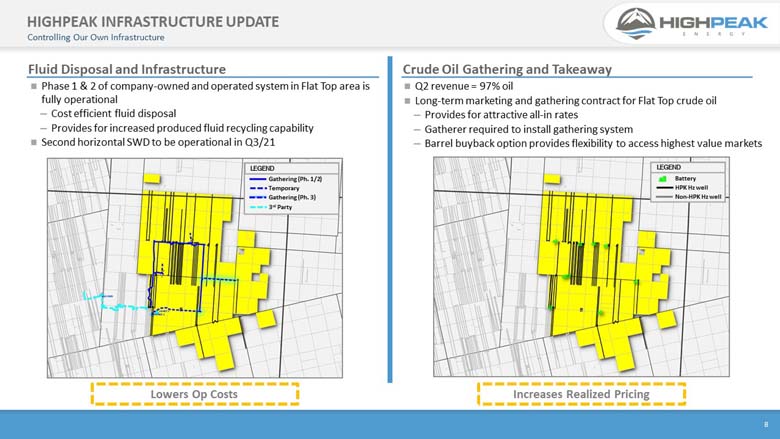Click the 'Phase 1 & 2 of company-owned' bullet
The width and height of the screenshot is (780, 439).
(205, 92)
